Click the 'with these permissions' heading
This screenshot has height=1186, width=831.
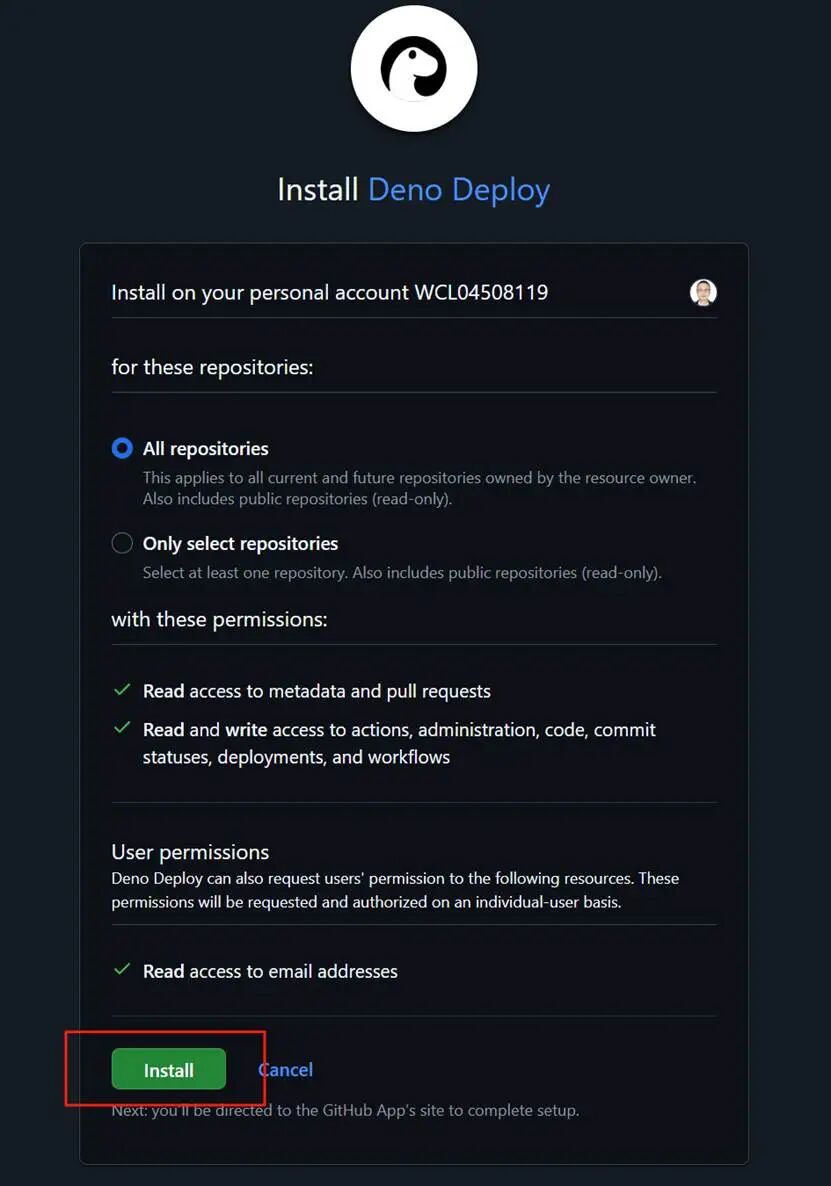click(219, 619)
